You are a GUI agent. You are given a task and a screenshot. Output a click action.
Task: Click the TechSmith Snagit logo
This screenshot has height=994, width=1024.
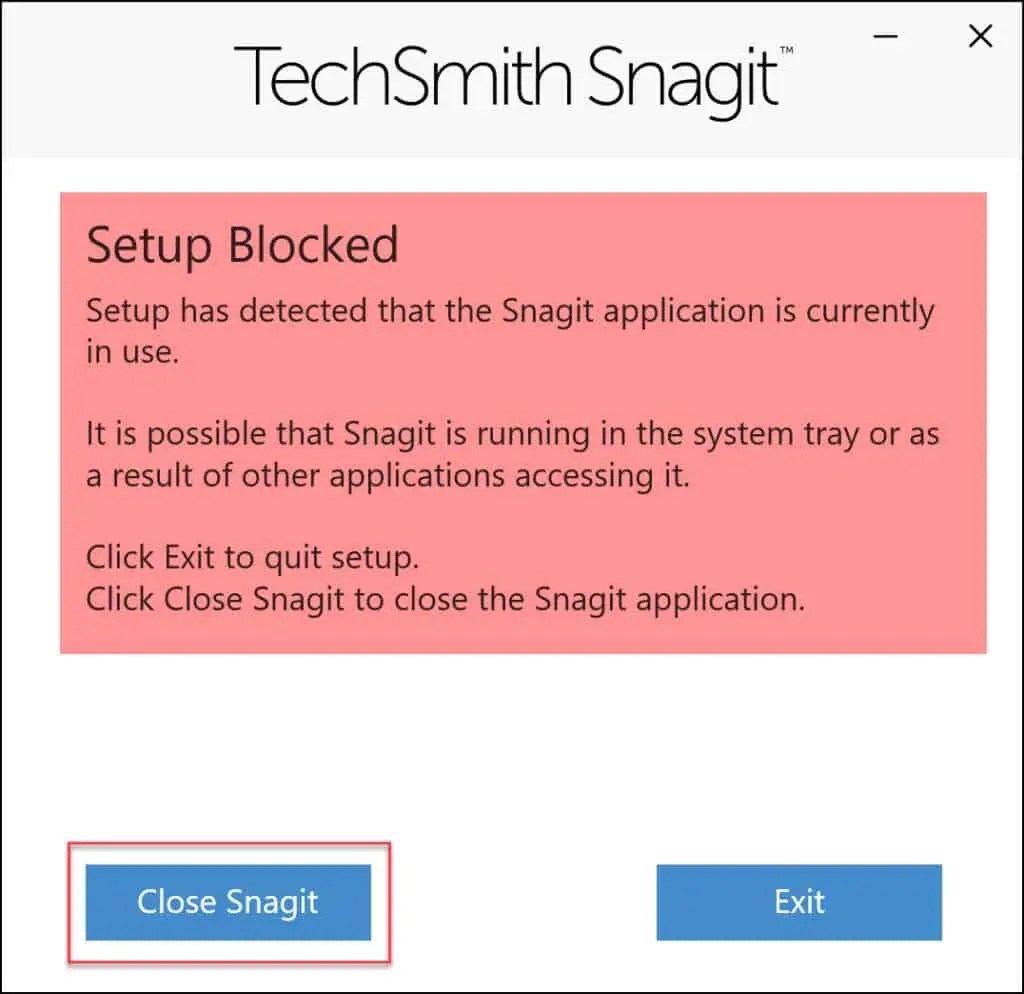[505, 72]
